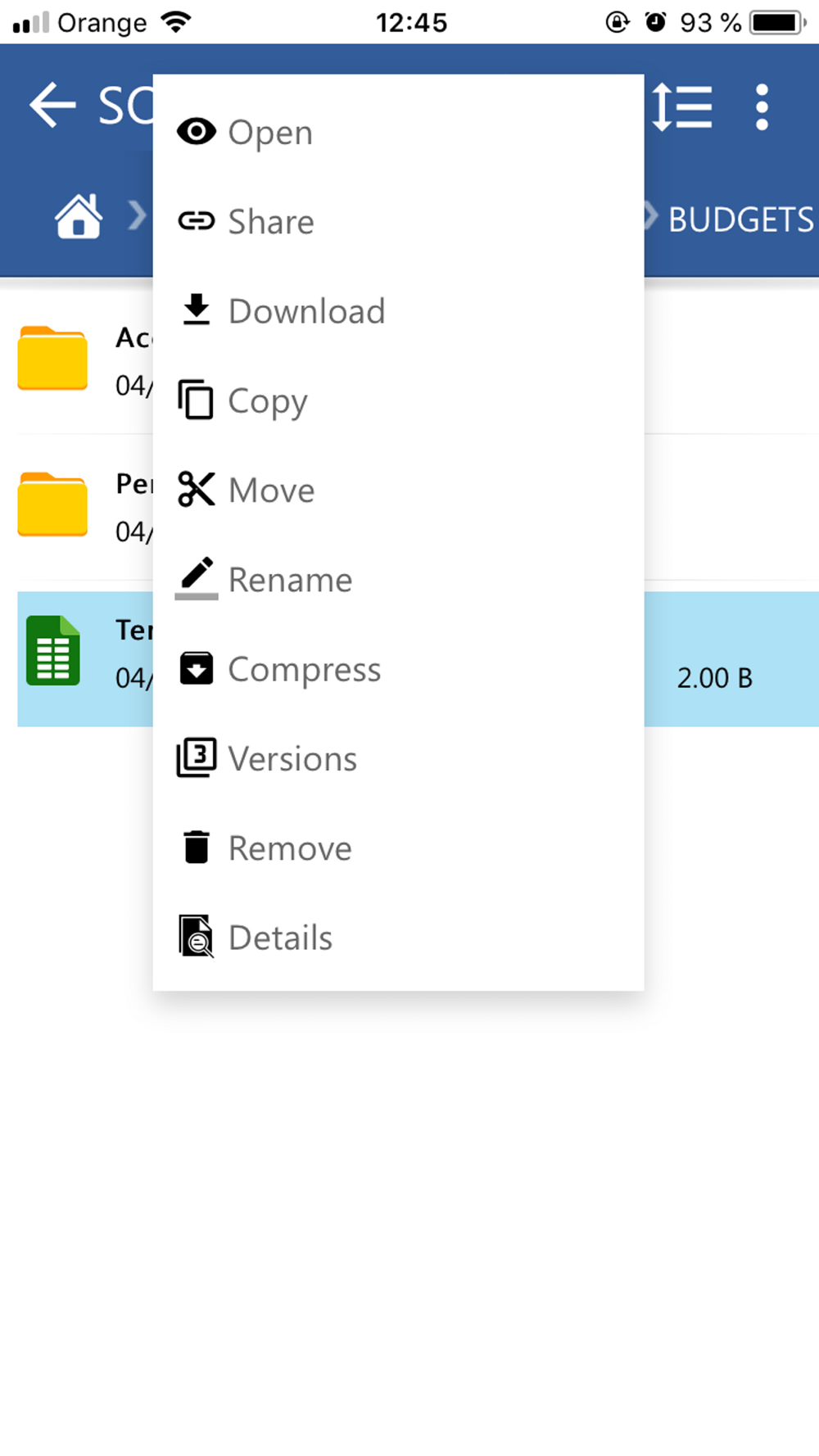Open the second yellow folder
This screenshot has height=1456, width=819.
tap(52, 504)
